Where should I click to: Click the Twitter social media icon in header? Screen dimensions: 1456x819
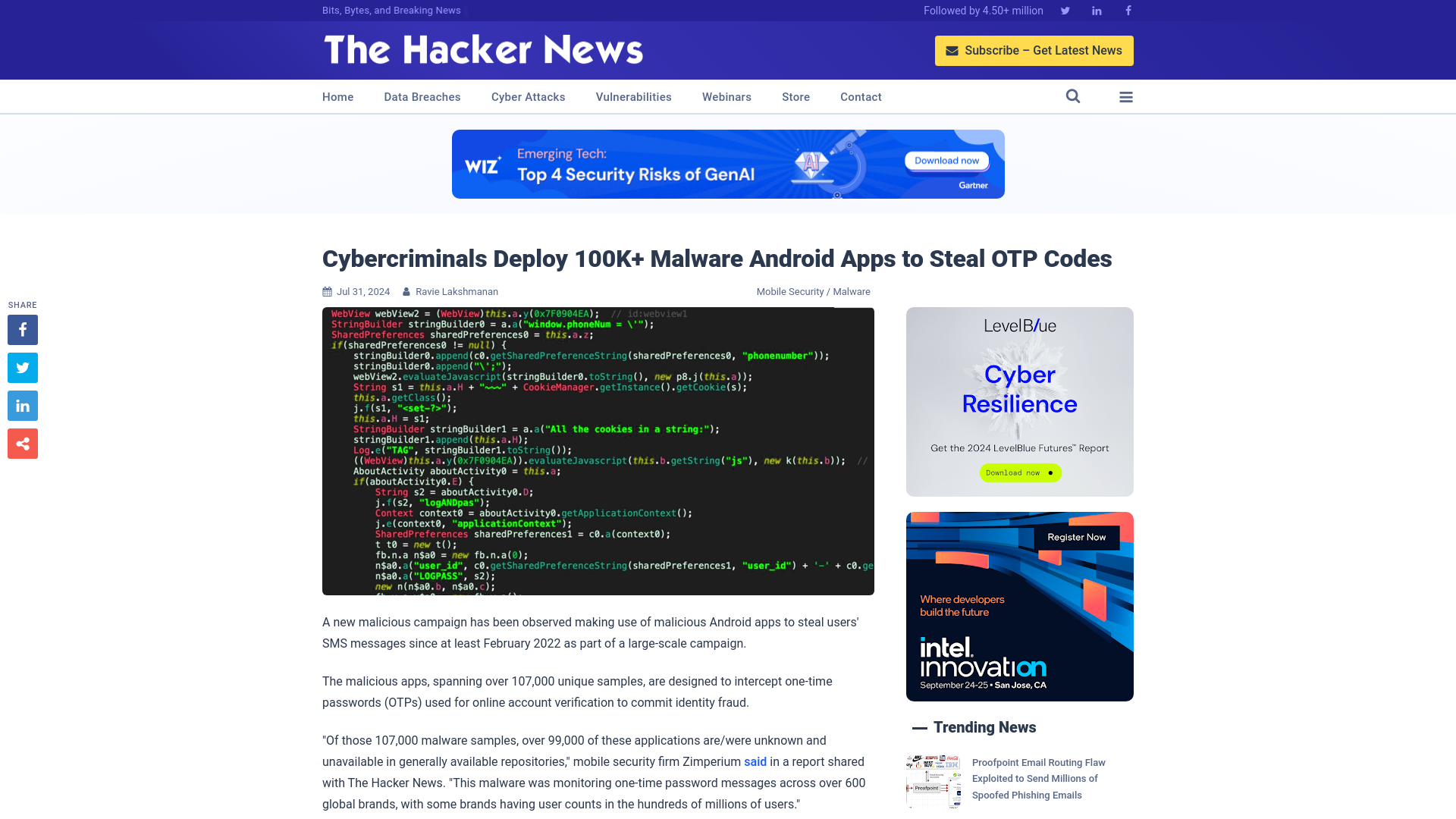(x=1065, y=10)
